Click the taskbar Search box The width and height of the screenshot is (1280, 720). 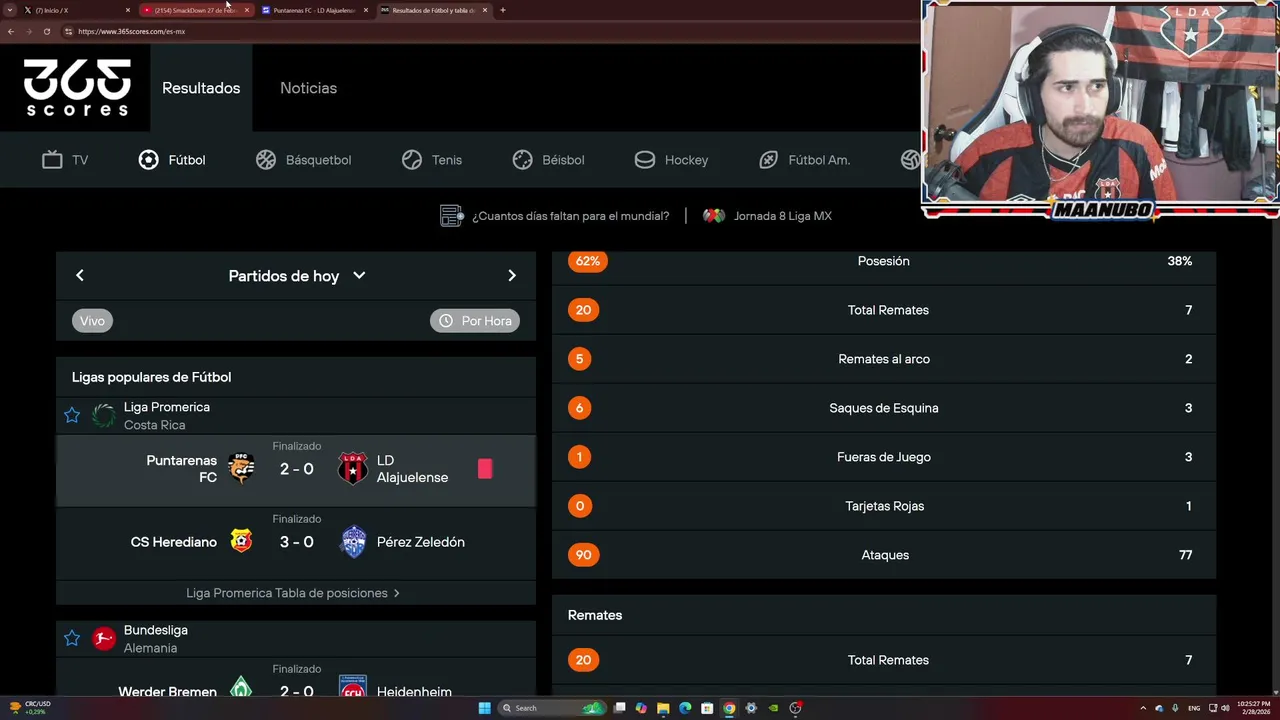click(552, 708)
